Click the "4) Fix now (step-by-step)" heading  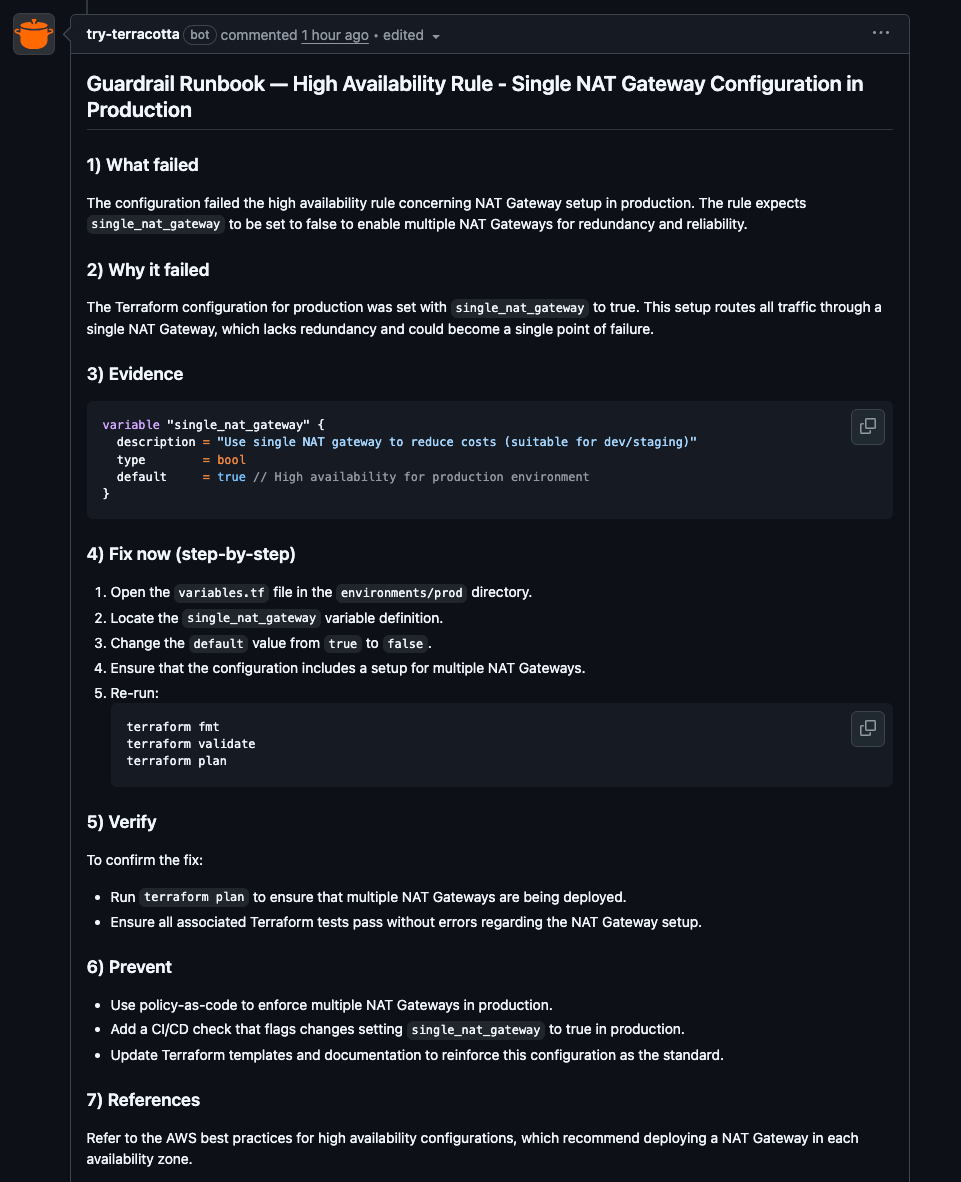tap(191, 554)
